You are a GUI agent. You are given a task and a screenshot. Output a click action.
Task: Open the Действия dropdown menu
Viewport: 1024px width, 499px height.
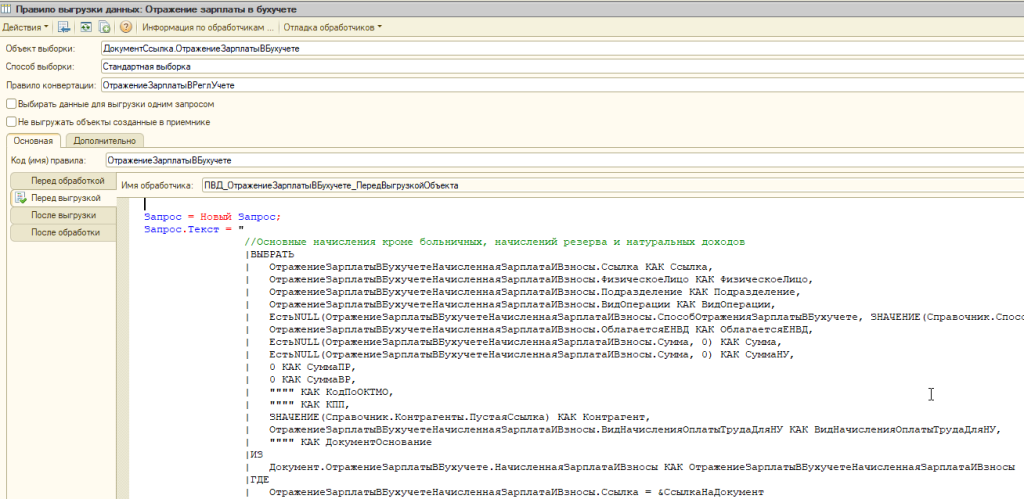coord(27,27)
